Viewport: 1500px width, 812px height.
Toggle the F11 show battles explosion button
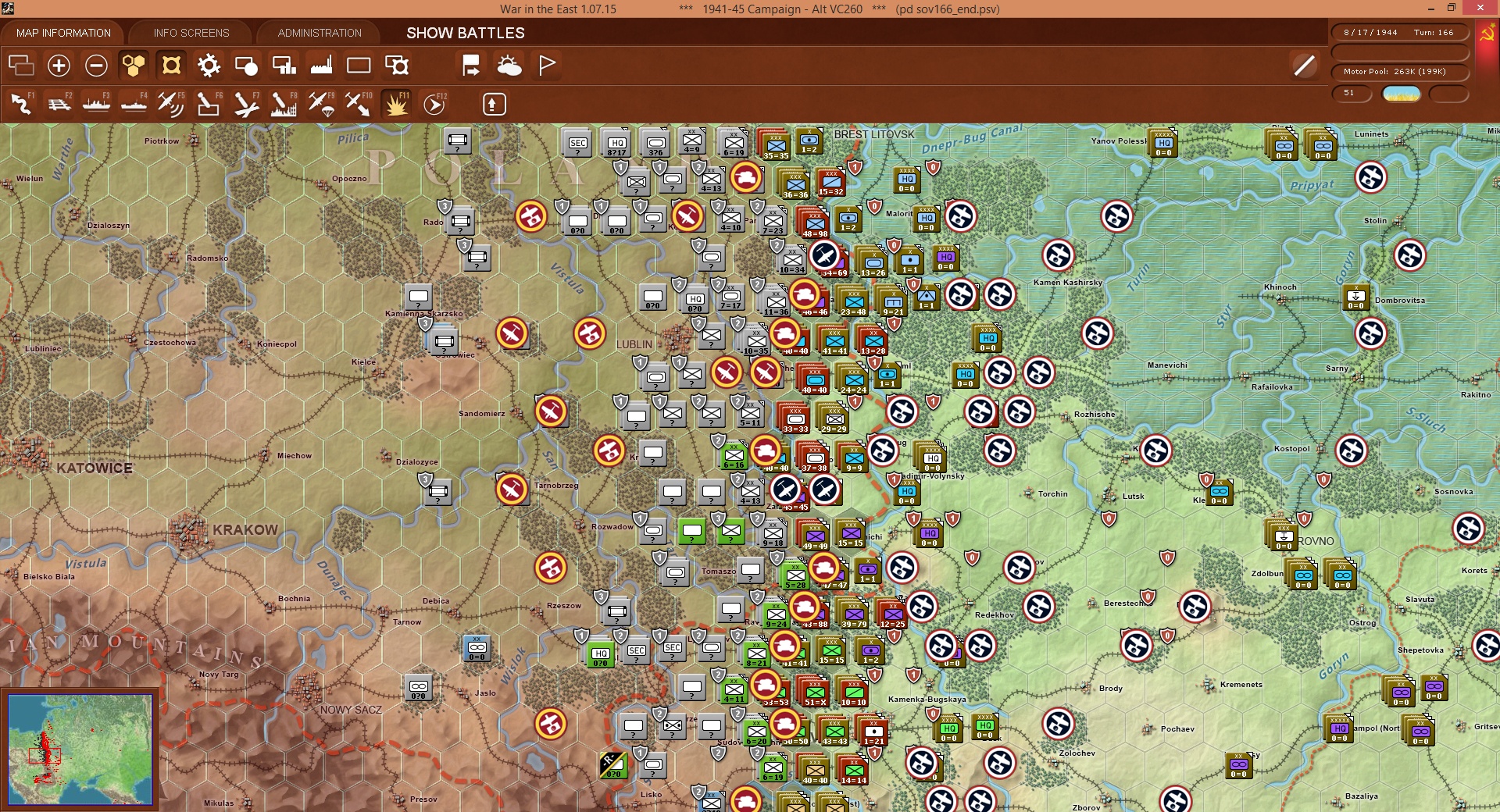tap(396, 104)
